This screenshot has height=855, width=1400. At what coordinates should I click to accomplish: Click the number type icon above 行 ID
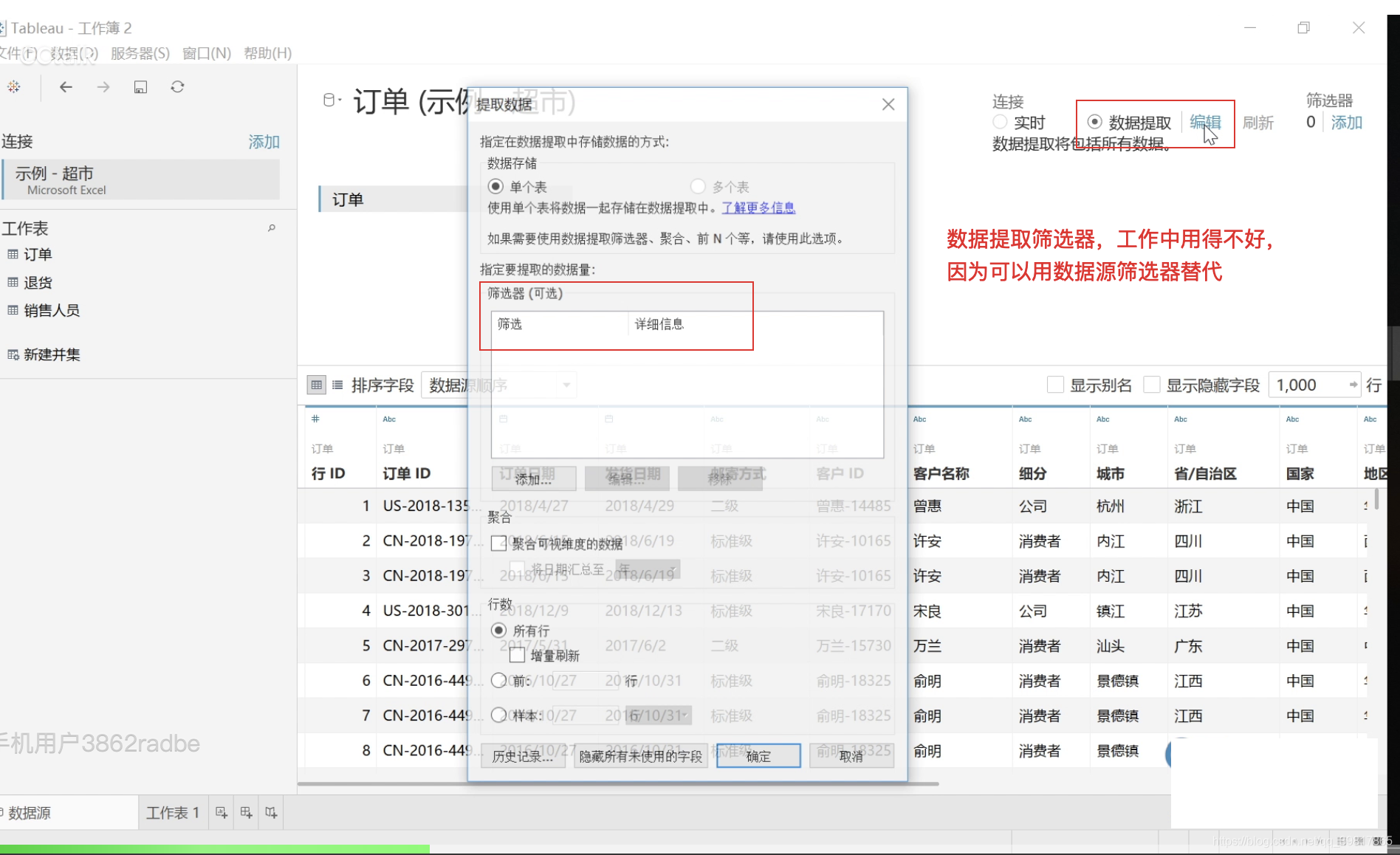click(x=315, y=419)
